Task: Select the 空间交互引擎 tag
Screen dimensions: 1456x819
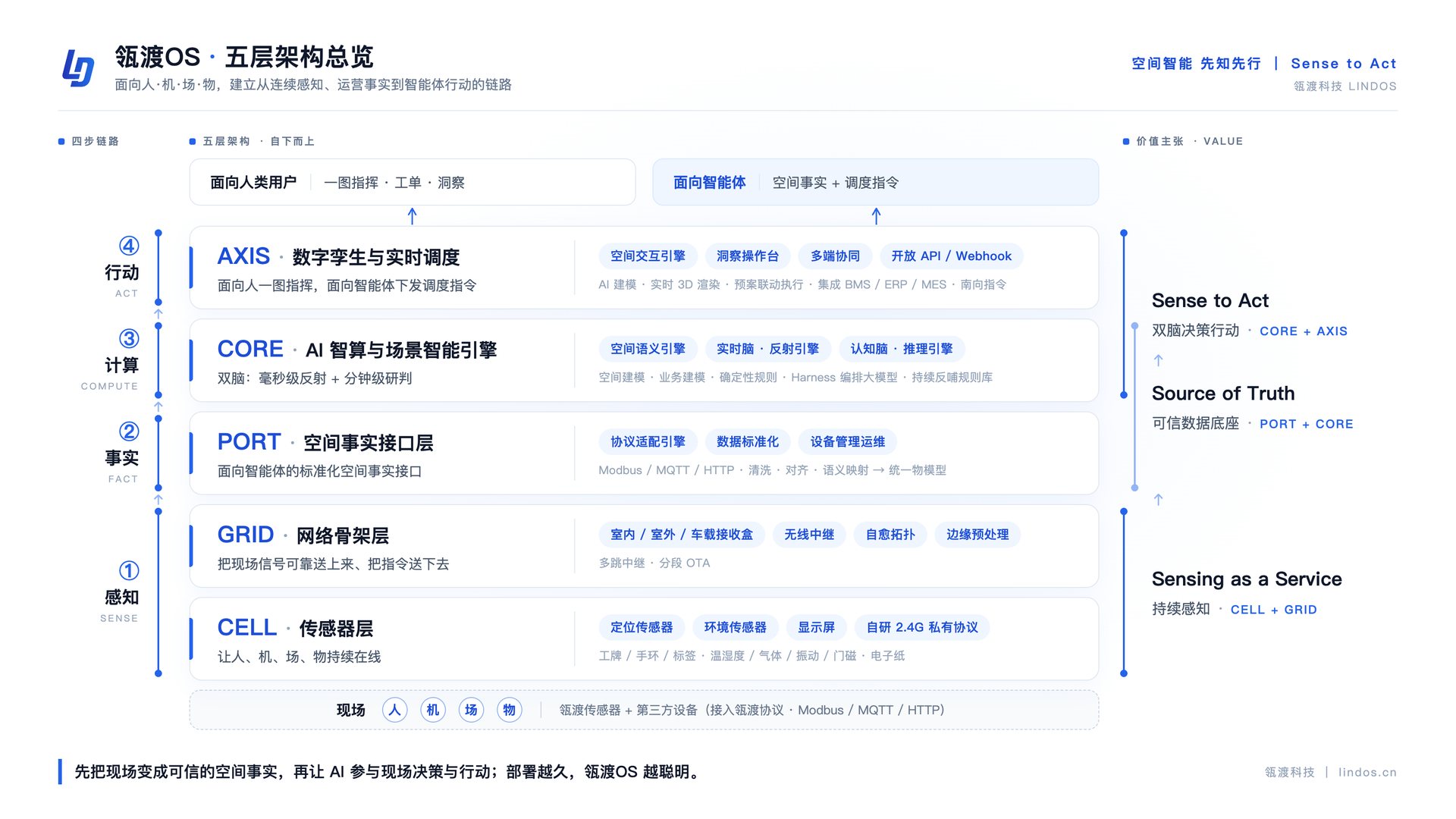Action: coord(648,256)
